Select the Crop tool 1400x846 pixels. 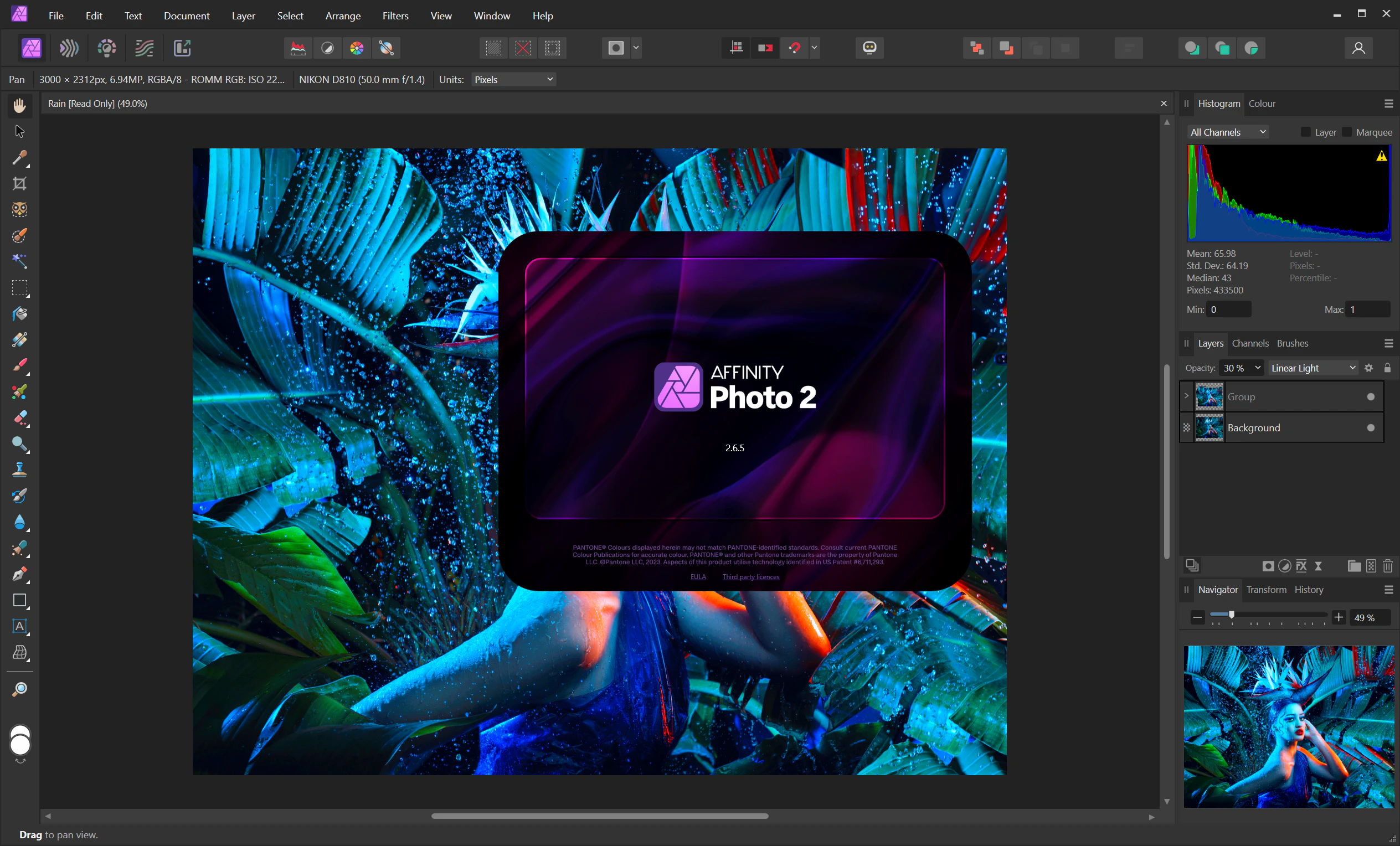[x=19, y=183]
